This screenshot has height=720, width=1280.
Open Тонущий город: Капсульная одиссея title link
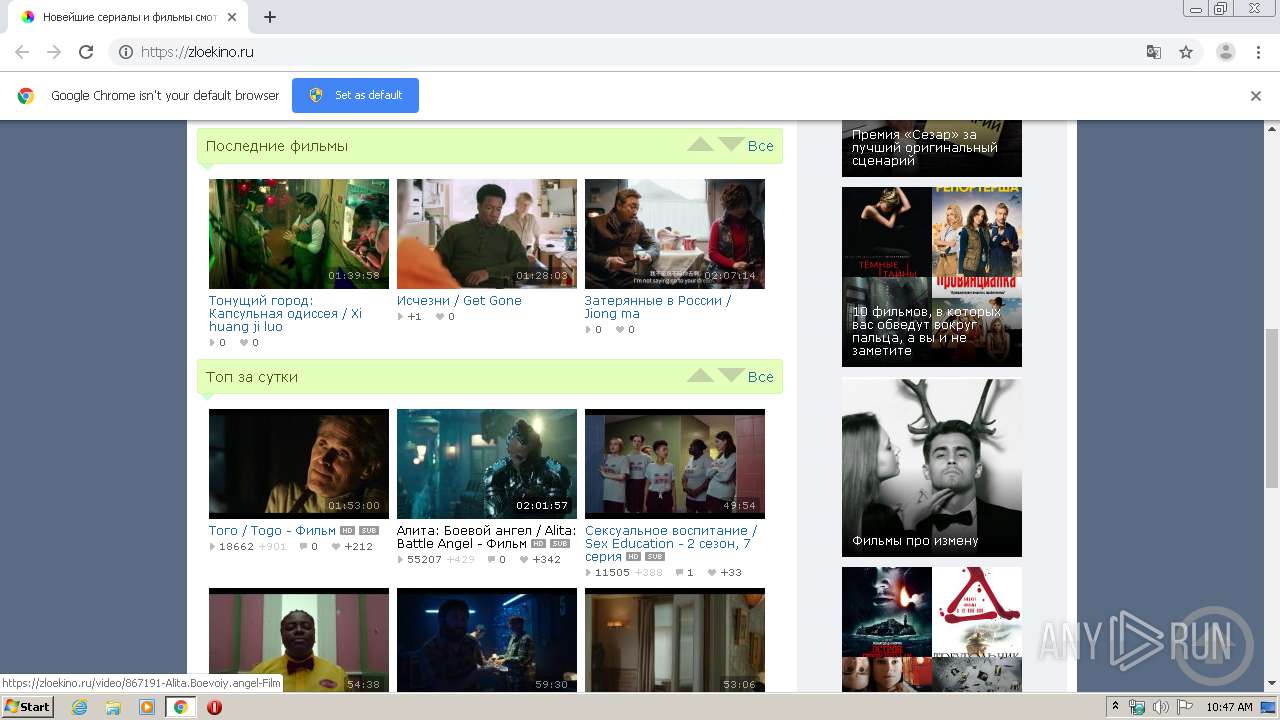(285, 313)
